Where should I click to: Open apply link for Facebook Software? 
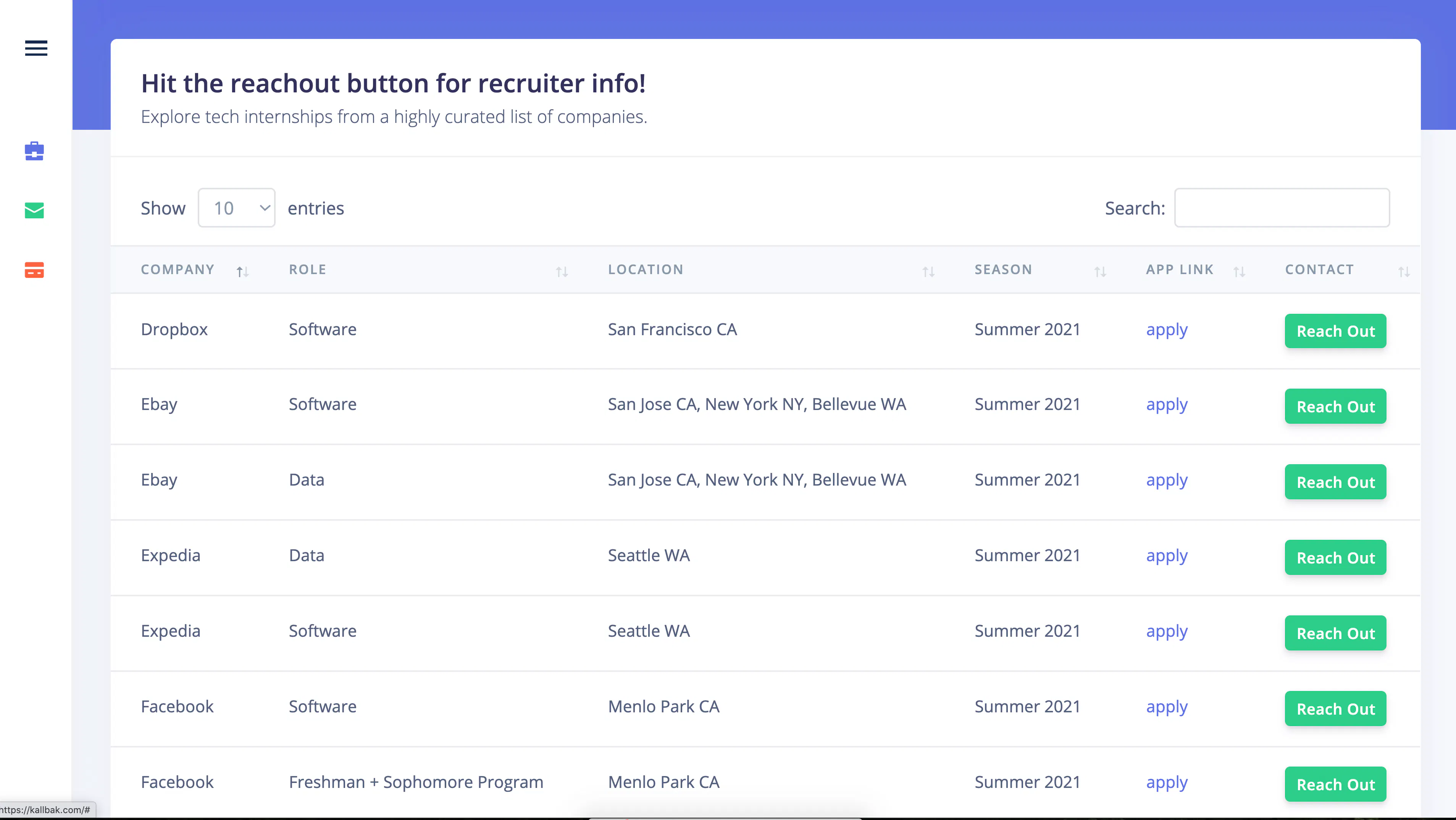click(1167, 707)
